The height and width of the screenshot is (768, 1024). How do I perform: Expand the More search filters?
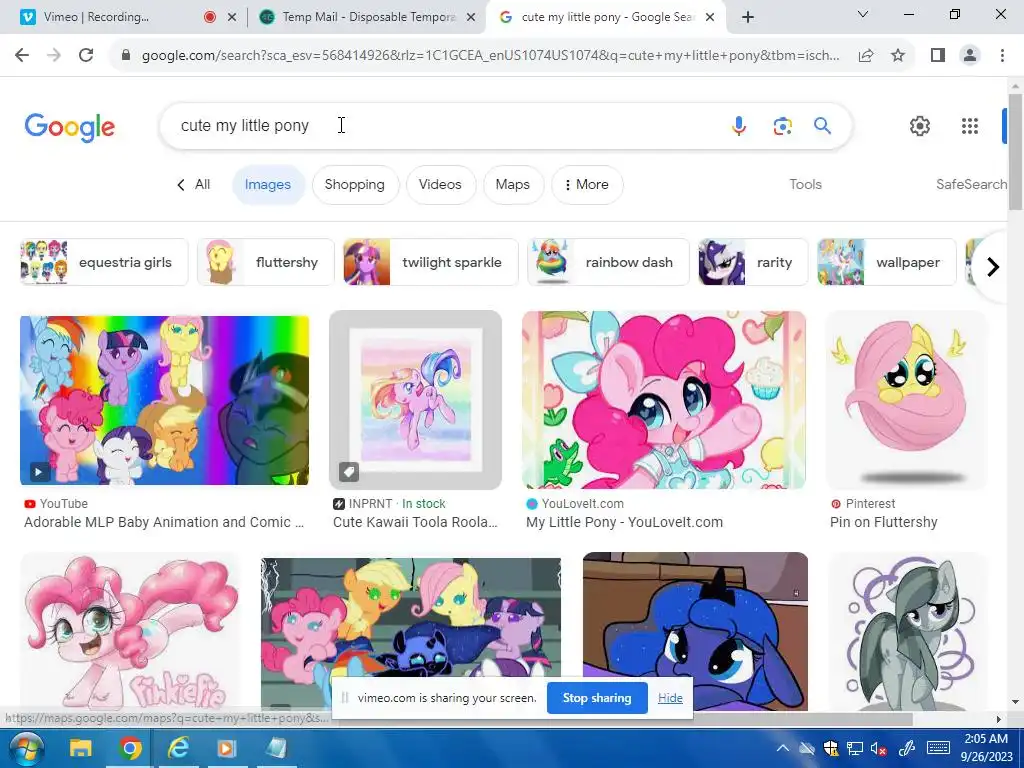(x=587, y=185)
